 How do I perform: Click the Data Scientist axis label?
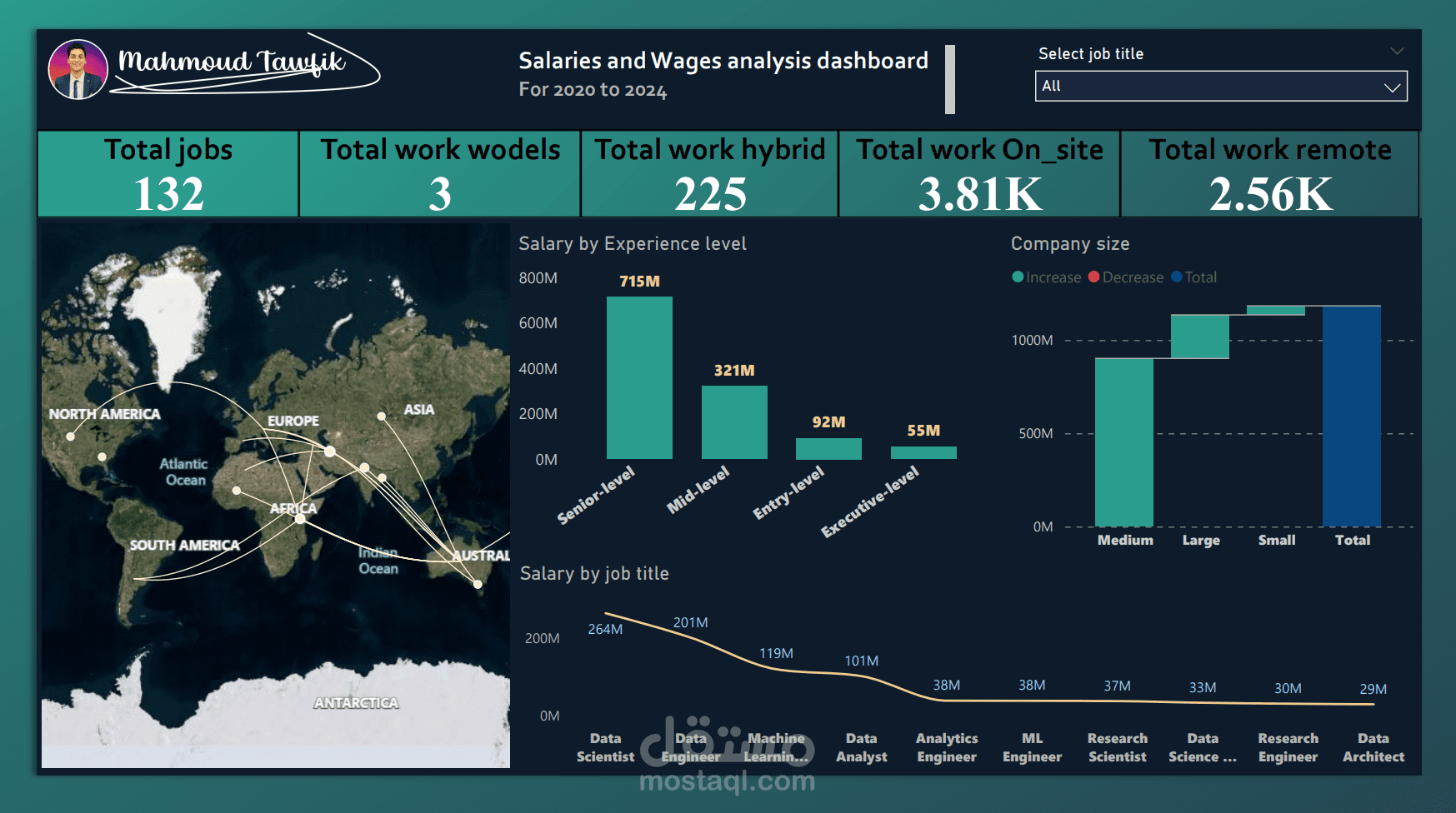(605, 747)
